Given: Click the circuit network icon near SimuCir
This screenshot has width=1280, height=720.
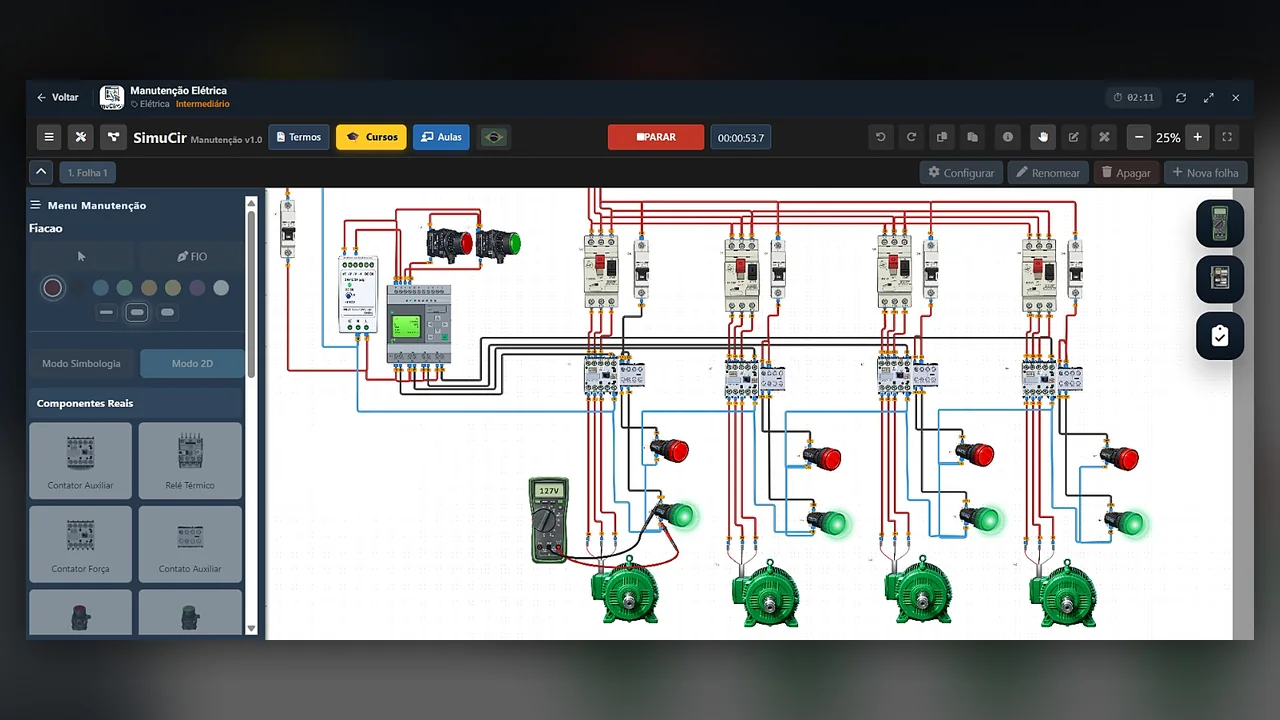Looking at the screenshot, I should tap(114, 137).
